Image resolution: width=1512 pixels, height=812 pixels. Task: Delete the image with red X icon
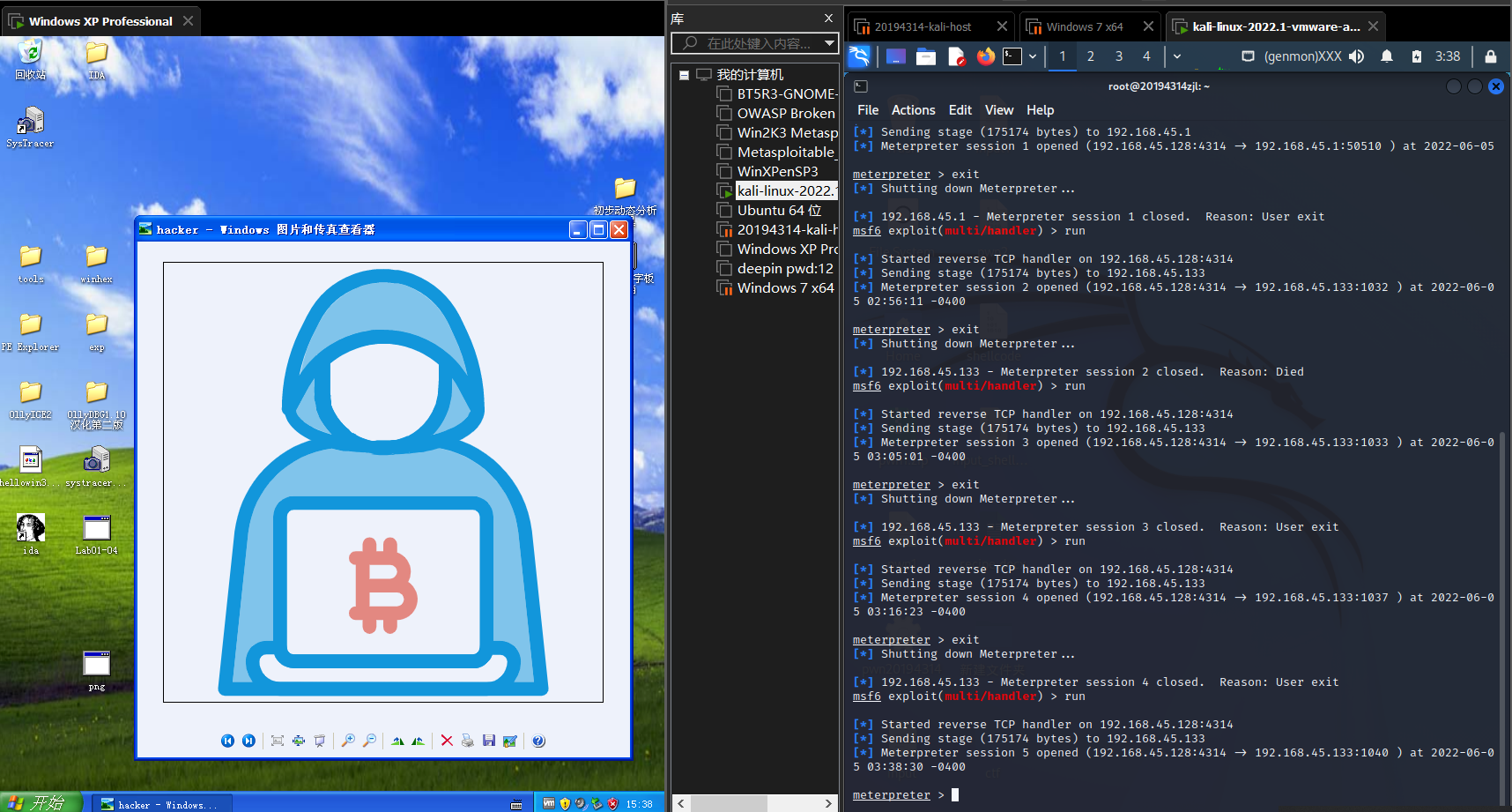coord(447,741)
